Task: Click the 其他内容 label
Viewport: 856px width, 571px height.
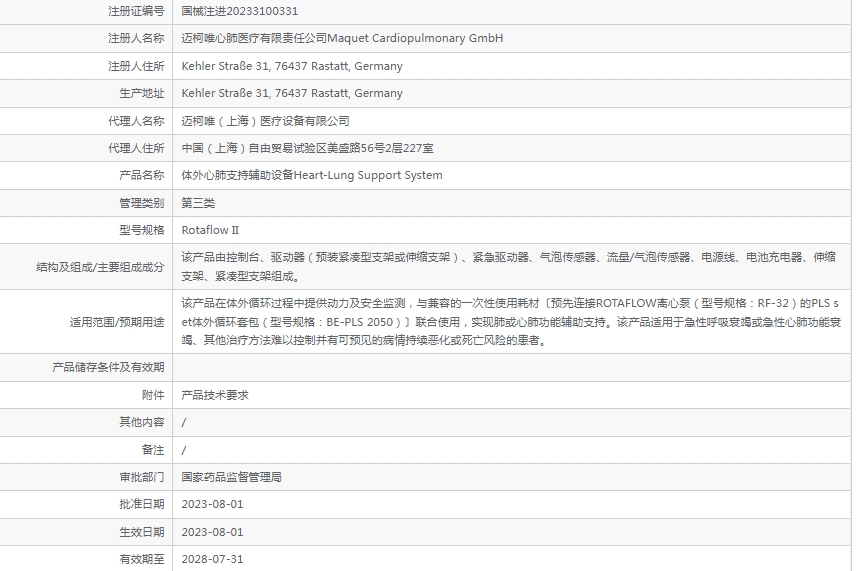Action: [x=141, y=422]
